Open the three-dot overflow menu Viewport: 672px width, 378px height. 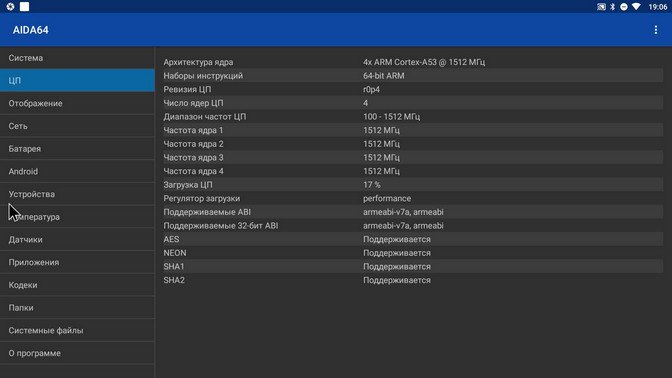click(x=656, y=30)
